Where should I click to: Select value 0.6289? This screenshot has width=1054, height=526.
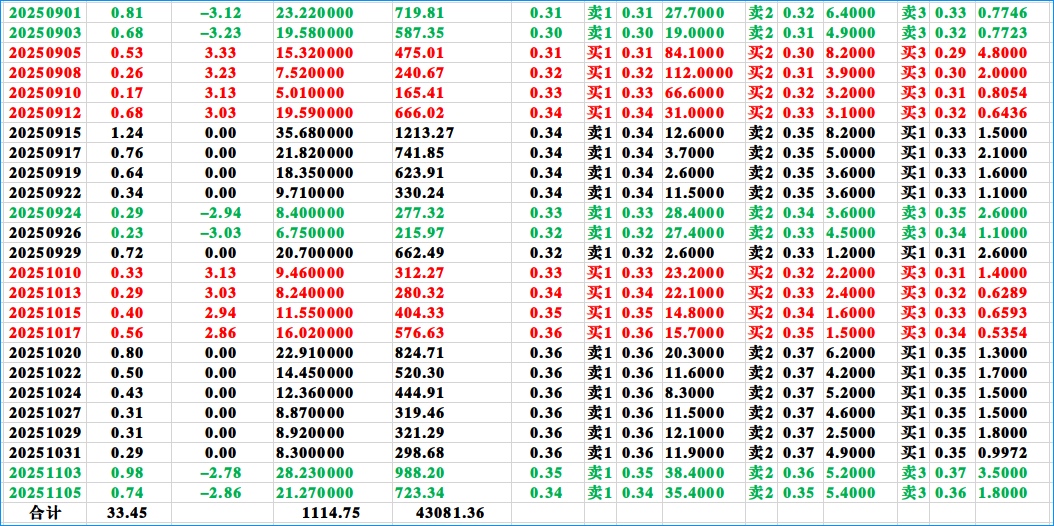pos(1002,294)
